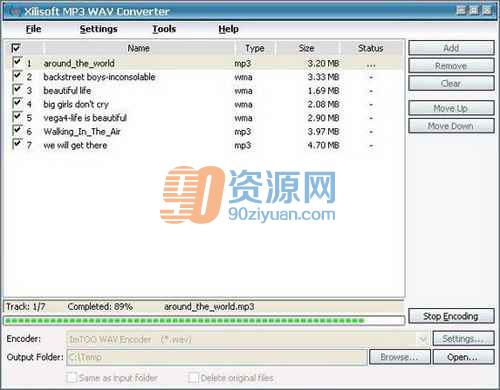Viewport: 500px width, 390px height.
Task: Open the File menu
Action: point(33,29)
